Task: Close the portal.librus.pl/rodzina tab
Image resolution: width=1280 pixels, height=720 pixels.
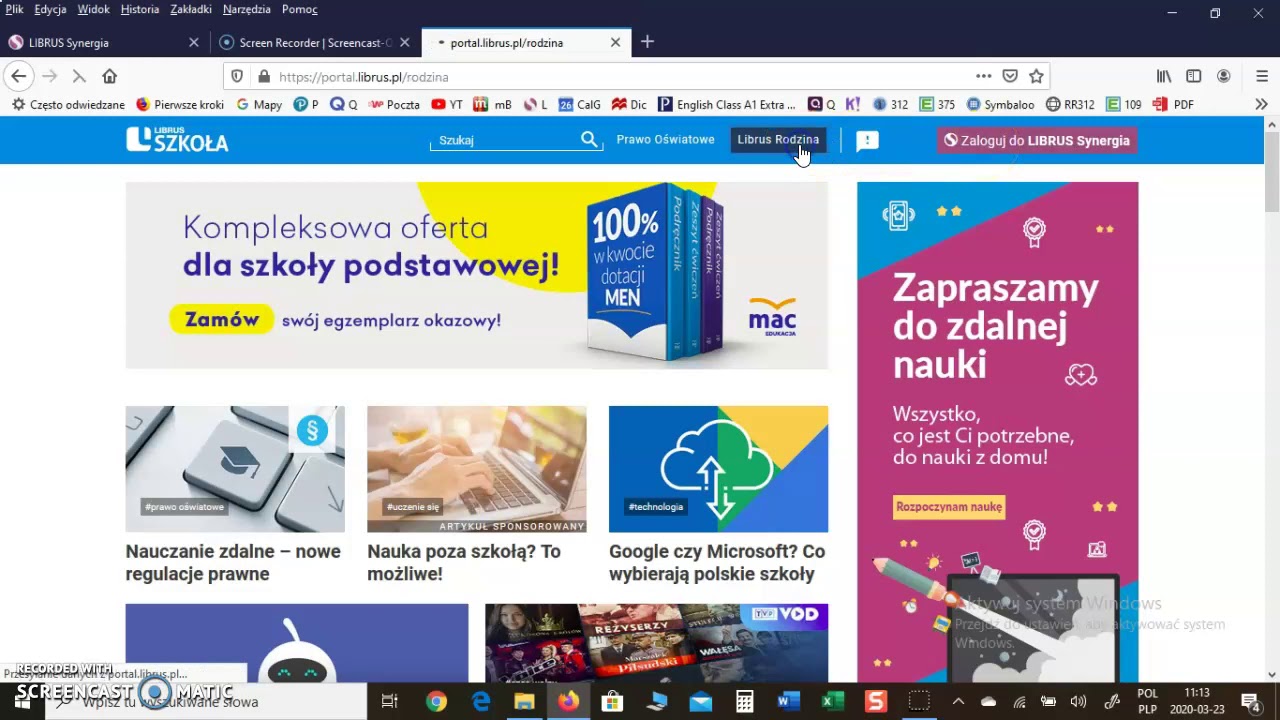Action: pyautogui.click(x=615, y=42)
